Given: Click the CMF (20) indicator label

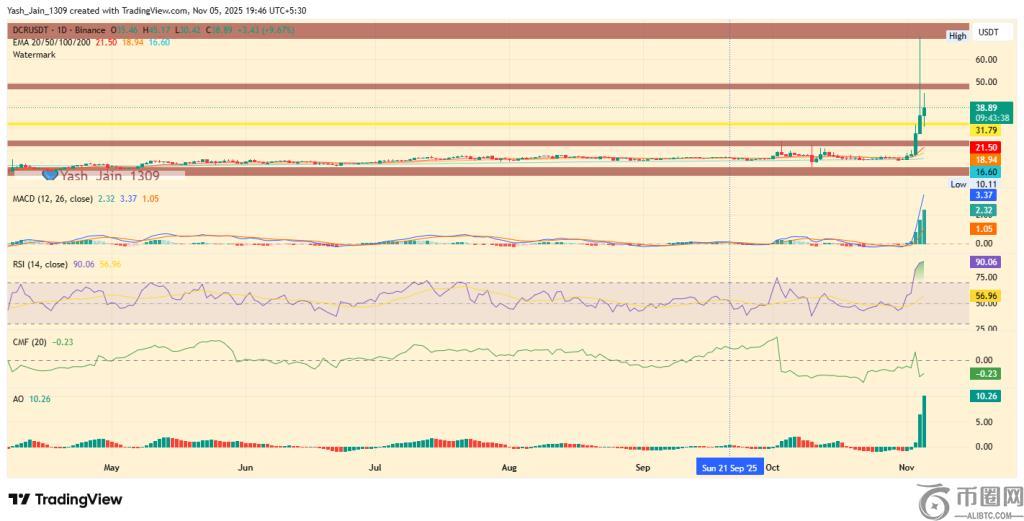Looking at the screenshot, I should coord(28,341).
